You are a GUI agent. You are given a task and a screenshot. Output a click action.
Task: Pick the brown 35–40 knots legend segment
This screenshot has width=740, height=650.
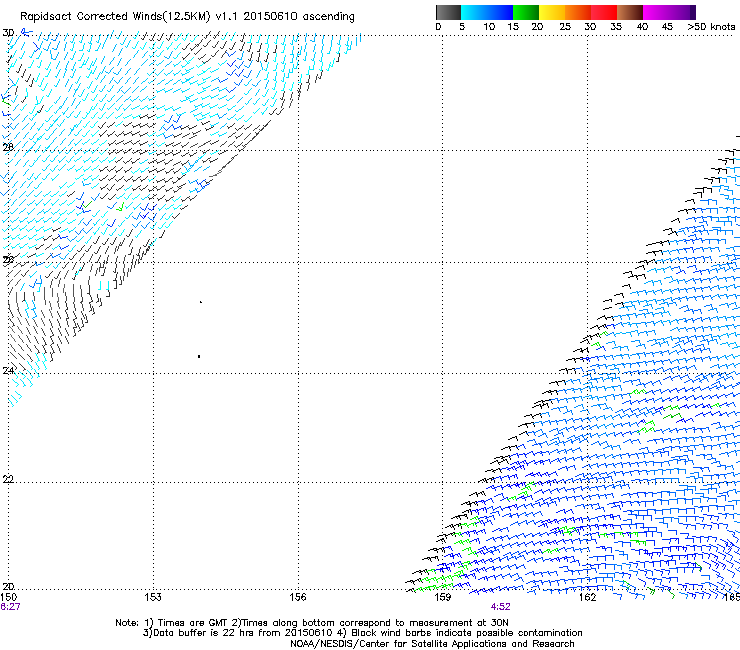click(x=630, y=12)
